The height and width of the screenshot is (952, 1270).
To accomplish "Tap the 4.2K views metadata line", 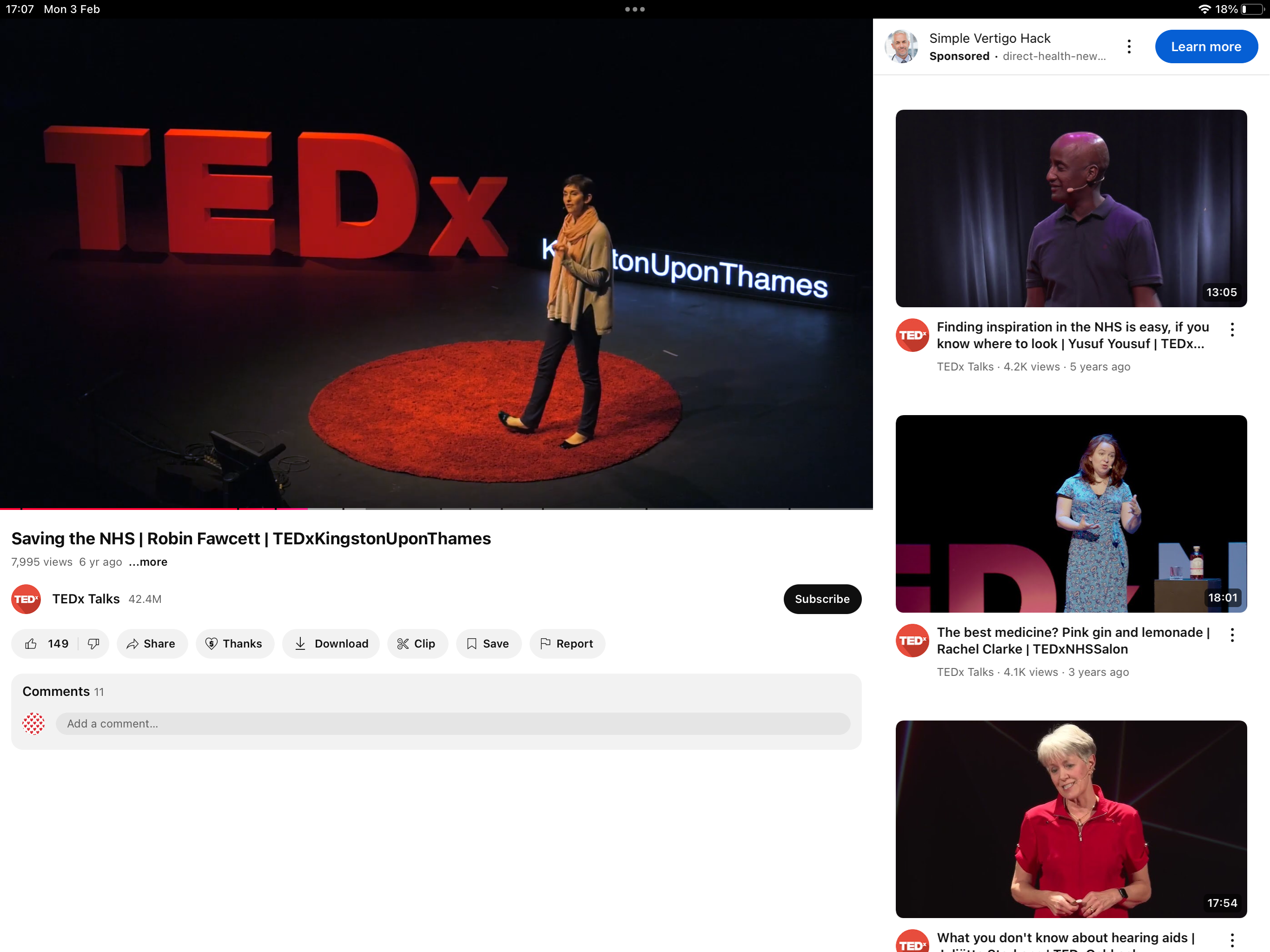I will pyautogui.click(x=1033, y=367).
